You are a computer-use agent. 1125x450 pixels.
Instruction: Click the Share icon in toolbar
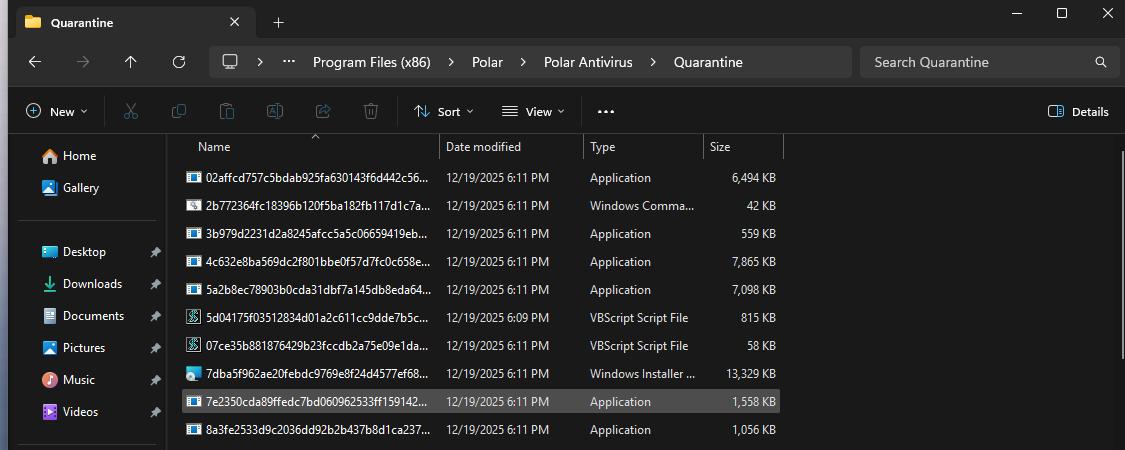(x=323, y=111)
